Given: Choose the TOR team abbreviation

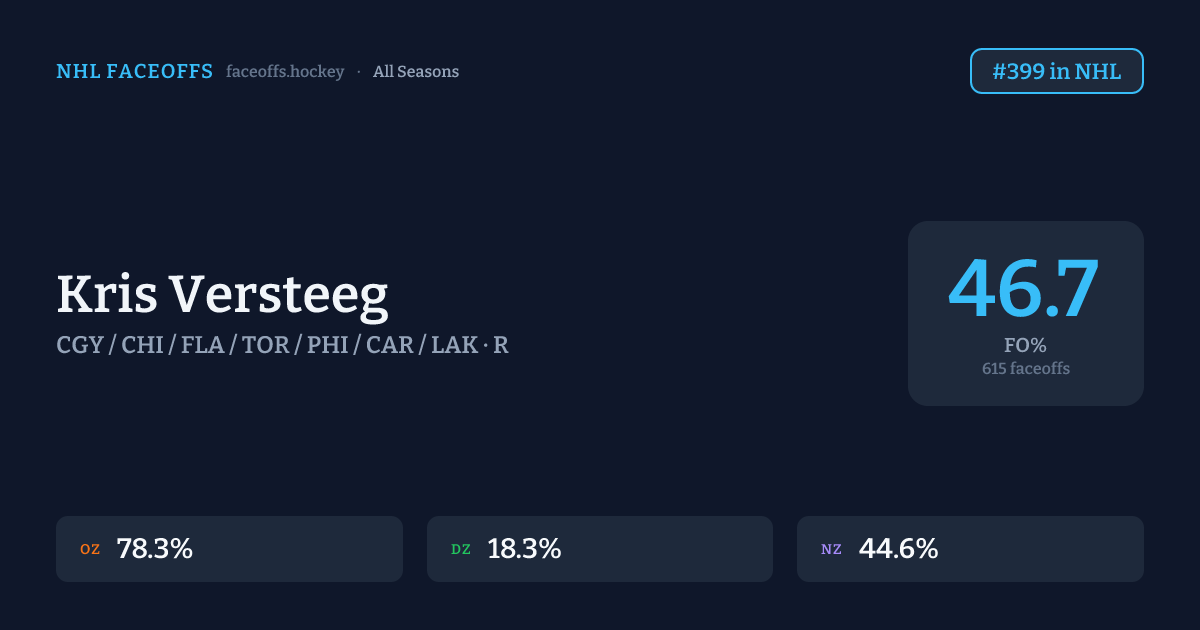Looking at the screenshot, I should (x=265, y=346).
